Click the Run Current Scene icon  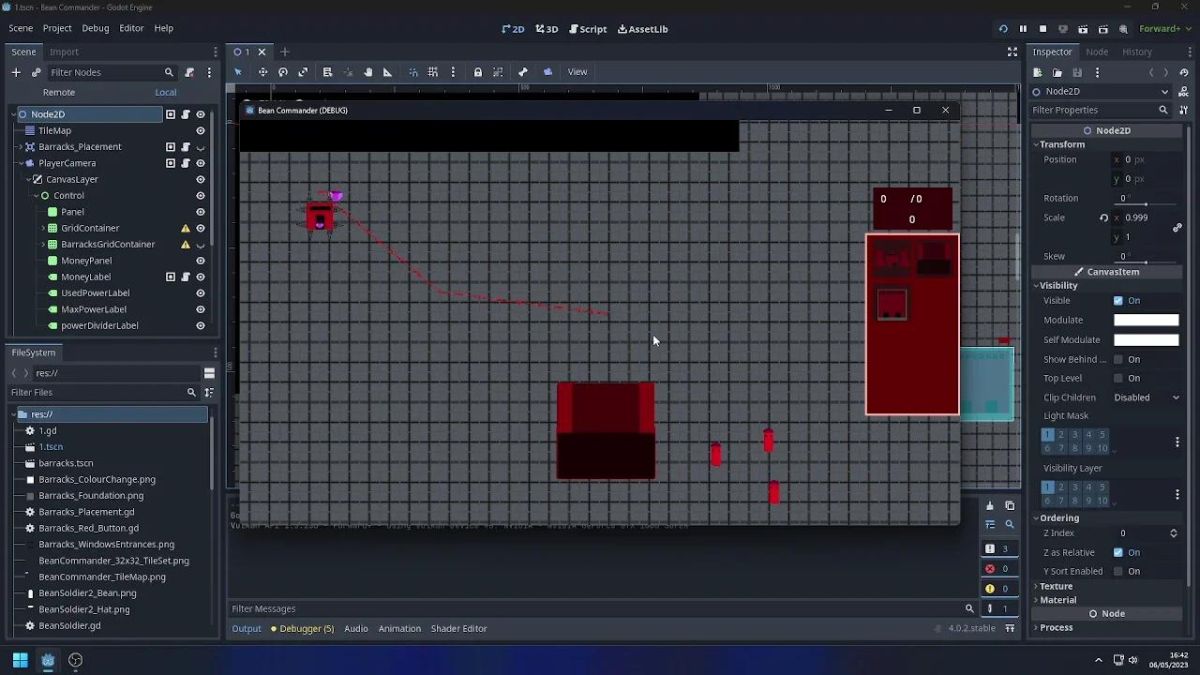[x=1083, y=29]
